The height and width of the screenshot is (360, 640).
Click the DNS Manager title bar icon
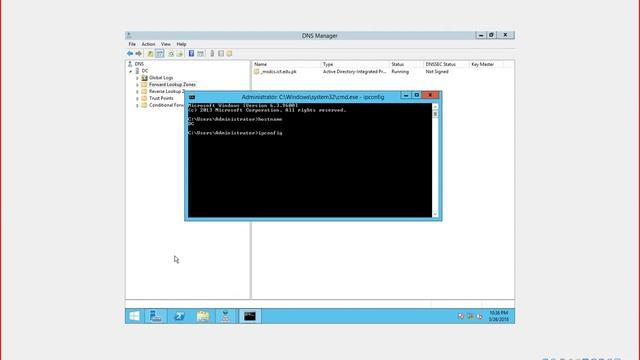pos(129,36)
